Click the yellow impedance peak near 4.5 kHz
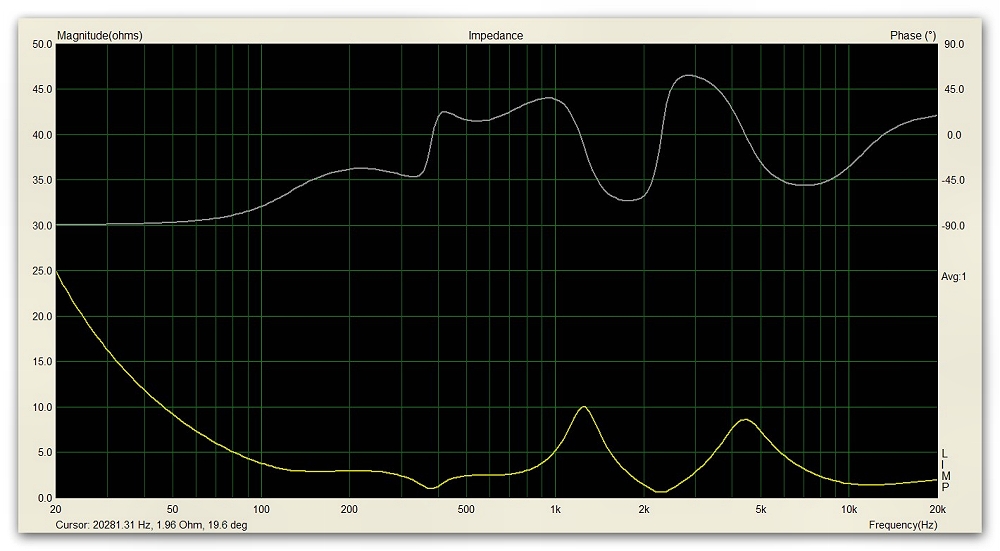The image size is (1000, 551). tap(744, 420)
